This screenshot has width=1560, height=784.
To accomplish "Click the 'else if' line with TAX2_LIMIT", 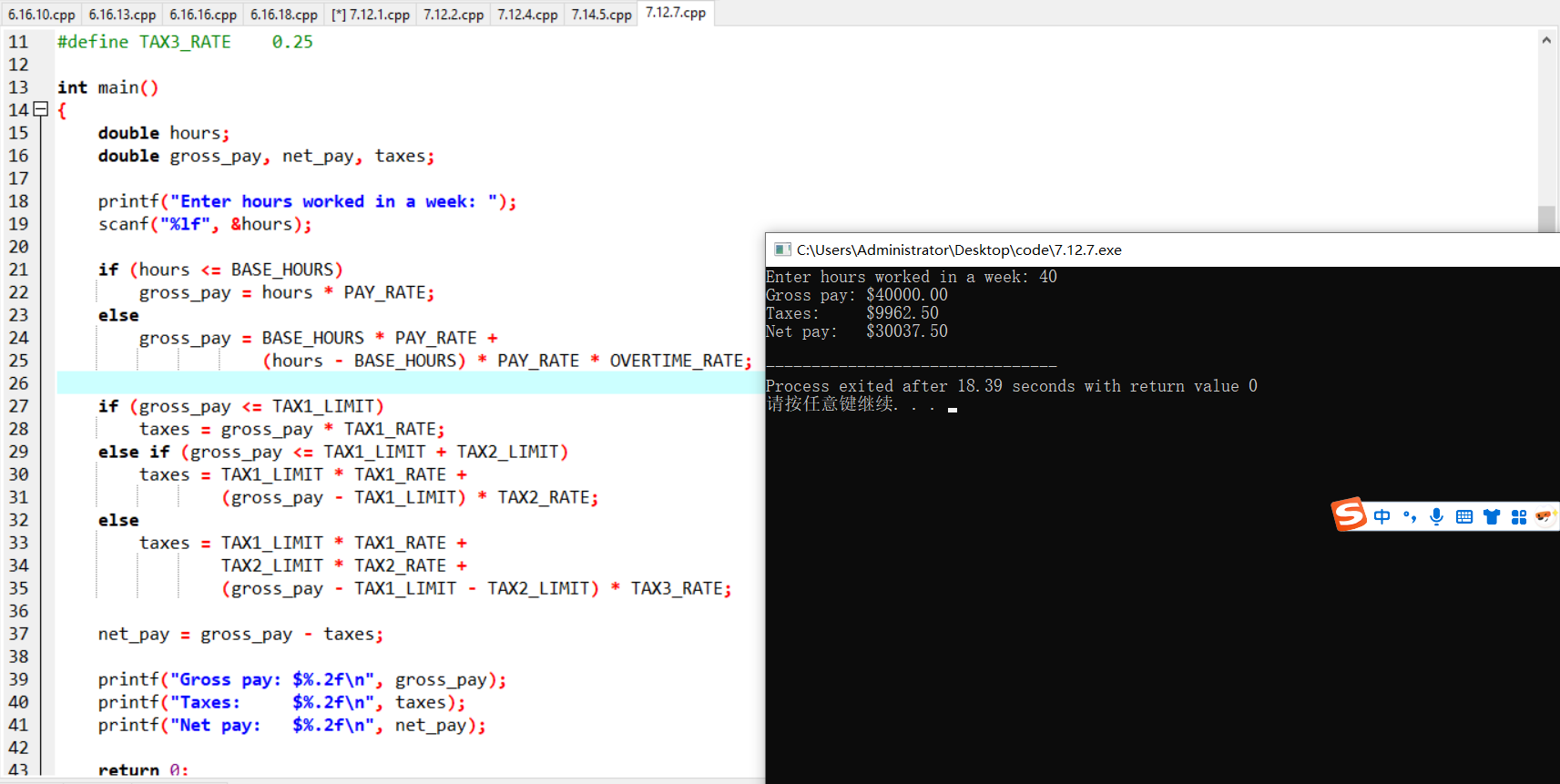I will (333, 452).
